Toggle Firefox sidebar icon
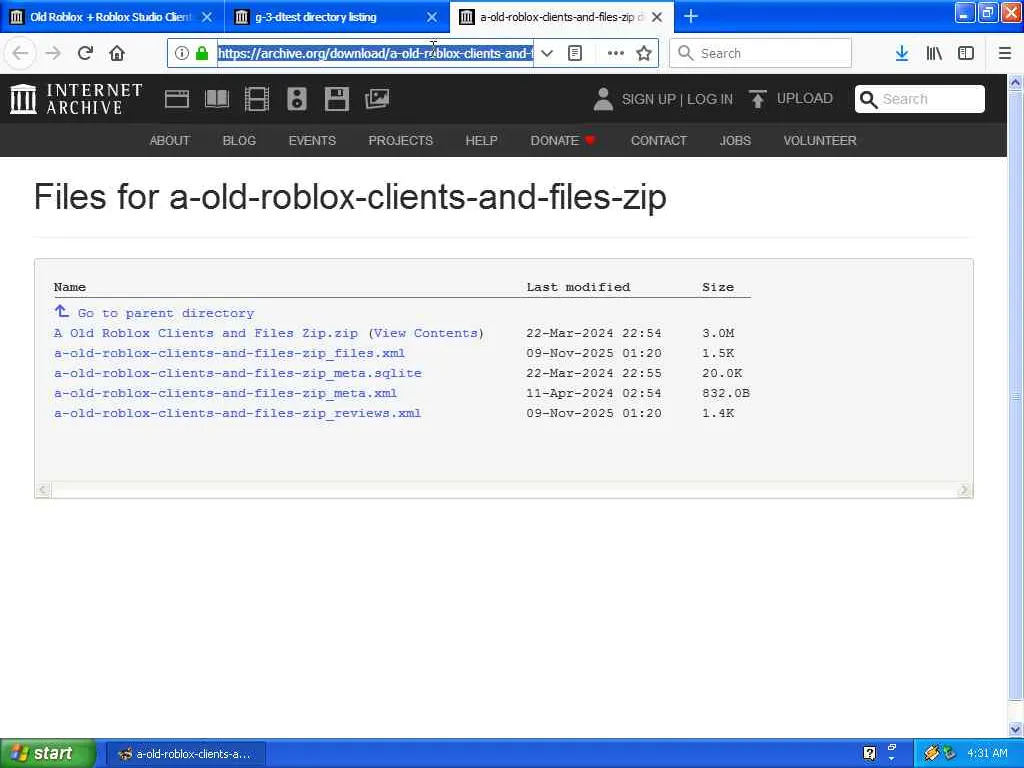Screen dimensions: 1024x768 click(x=966, y=53)
